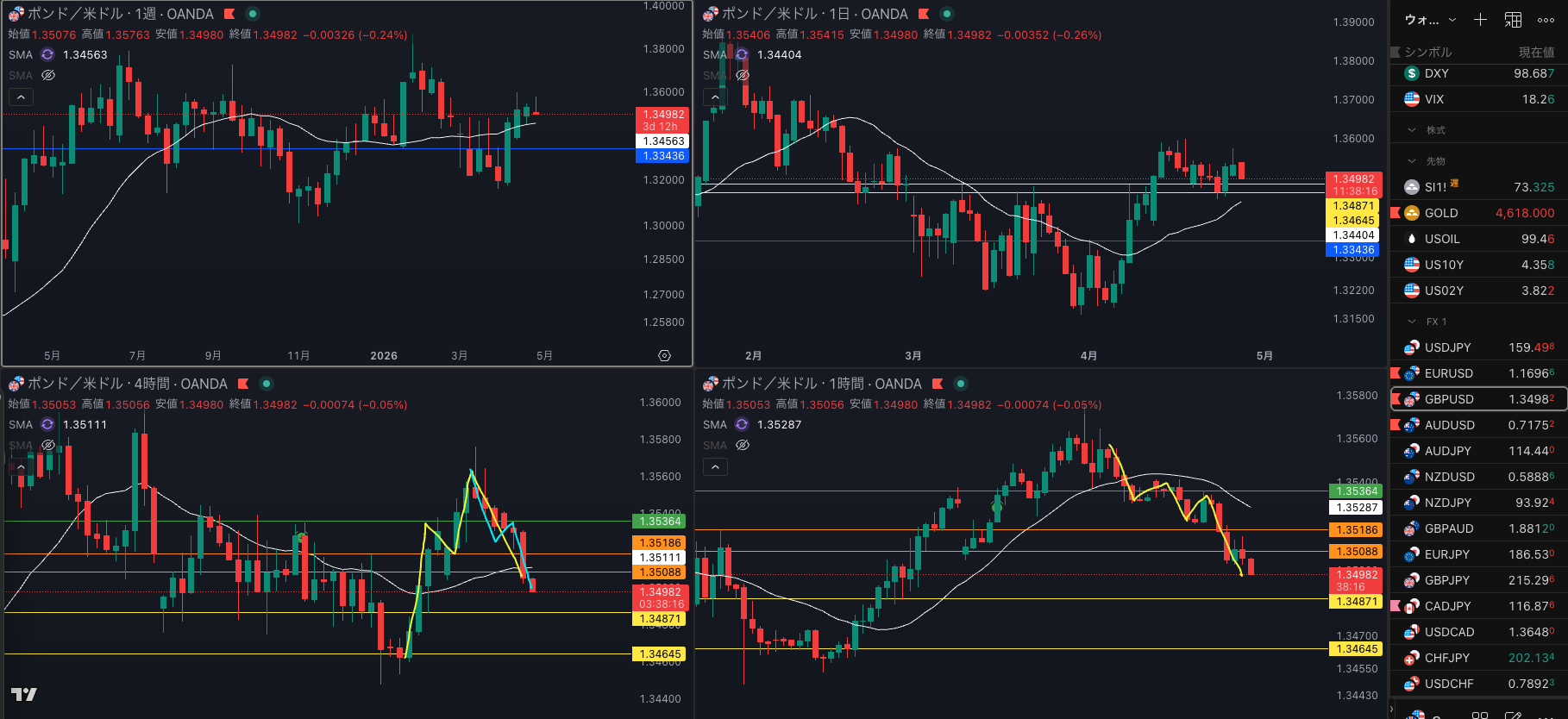The height and width of the screenshot is (719, 1568).
Task: Click the blue 1.33436 price label on weekly chart
Action: pyautogui.click(x=662, y=156)
